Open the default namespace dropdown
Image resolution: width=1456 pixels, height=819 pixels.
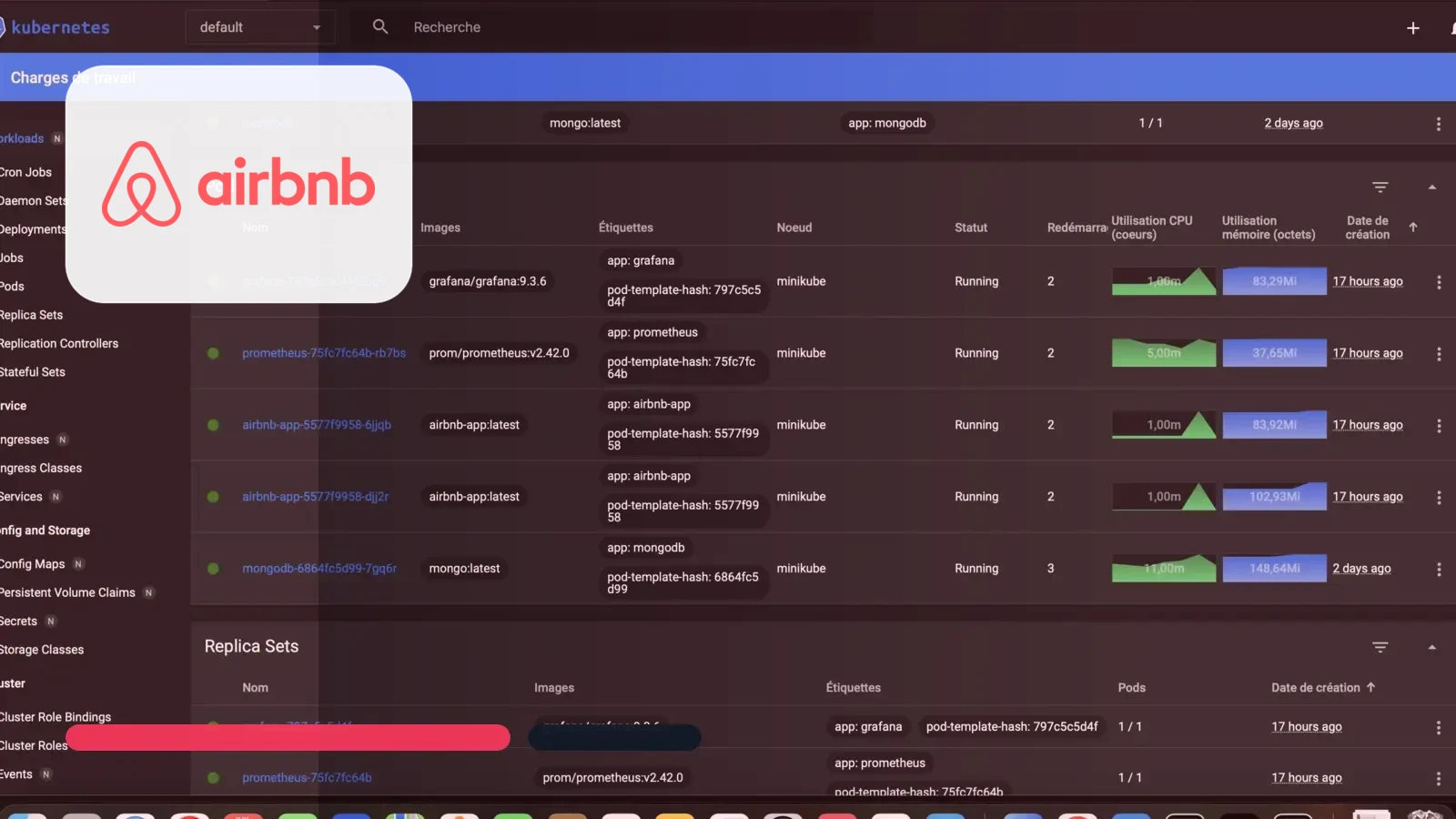[x=260, y=27]
